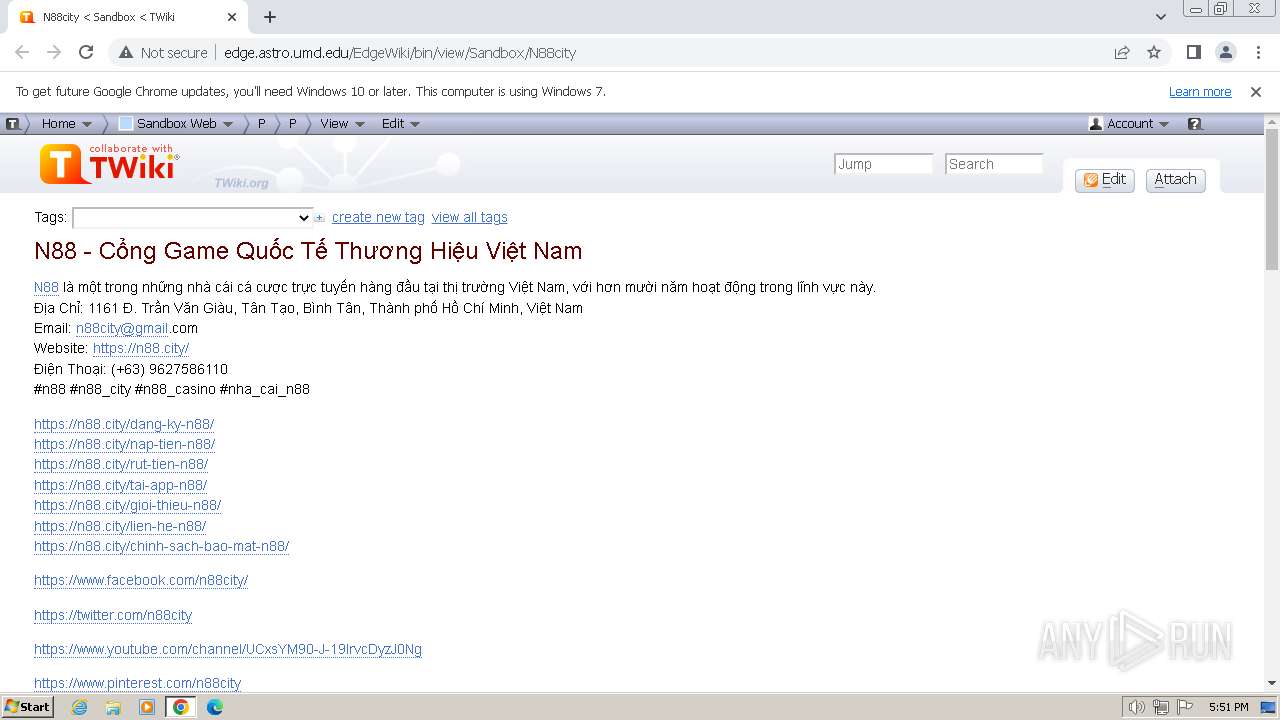Image resolution: width=1280 pixels, height=720 pixels.
Task: Close the N88city browser tab
Action: click(232, 17)
